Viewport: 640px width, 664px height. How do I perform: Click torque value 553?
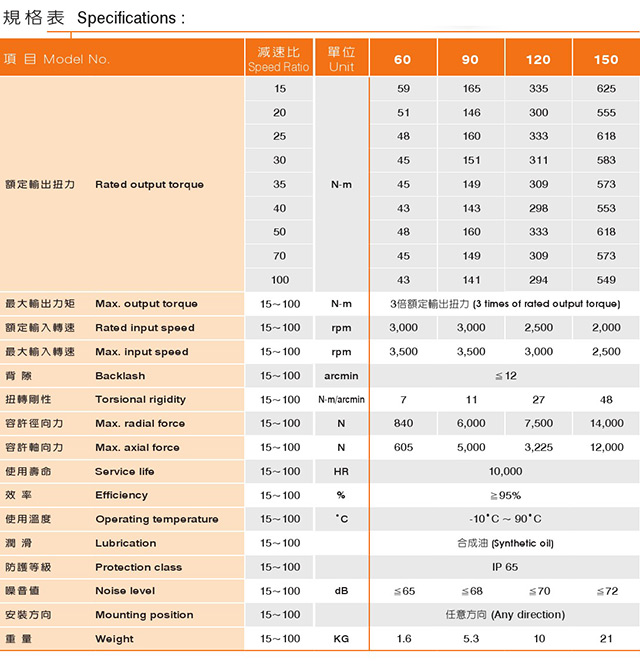(x=606, y=208)
